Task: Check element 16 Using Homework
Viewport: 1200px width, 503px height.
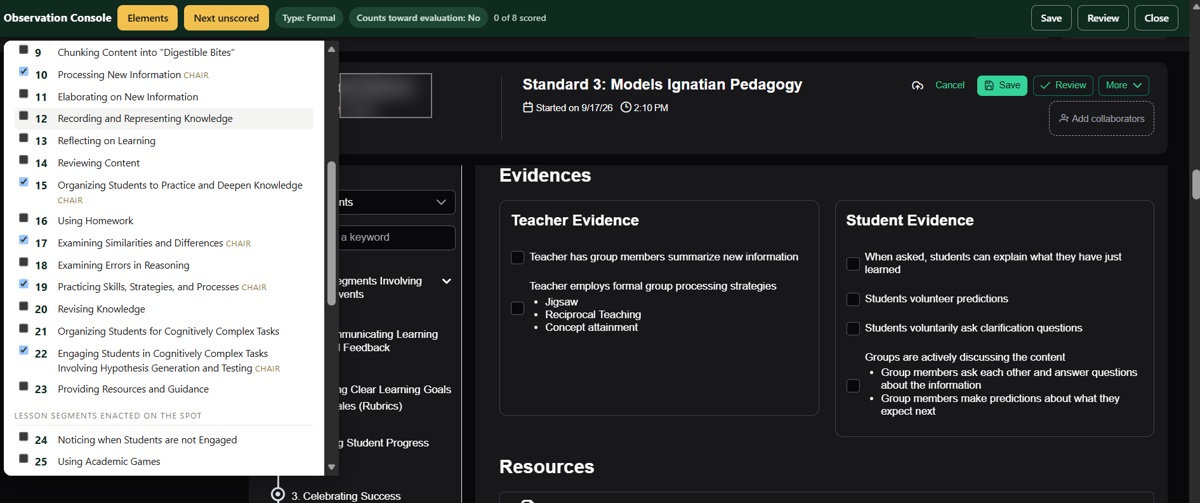Action: pyautogui.click(x=24, y=219)
